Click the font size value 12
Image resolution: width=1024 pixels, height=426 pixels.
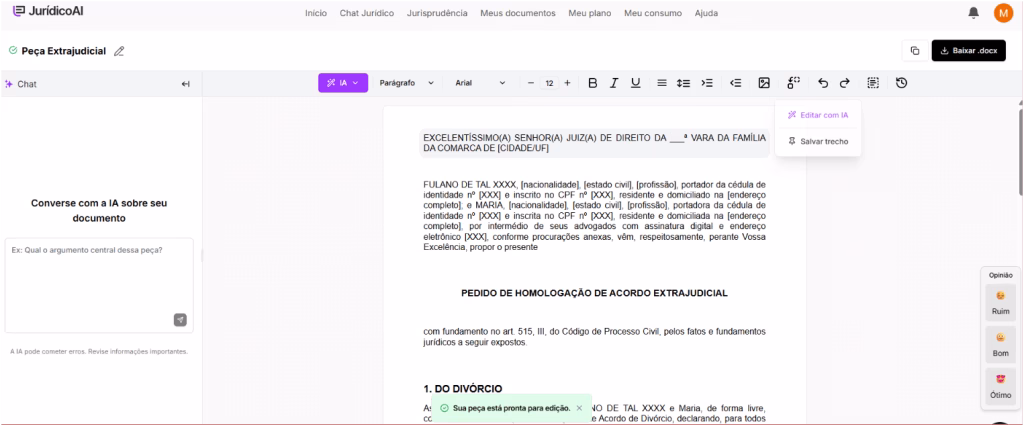549,83
